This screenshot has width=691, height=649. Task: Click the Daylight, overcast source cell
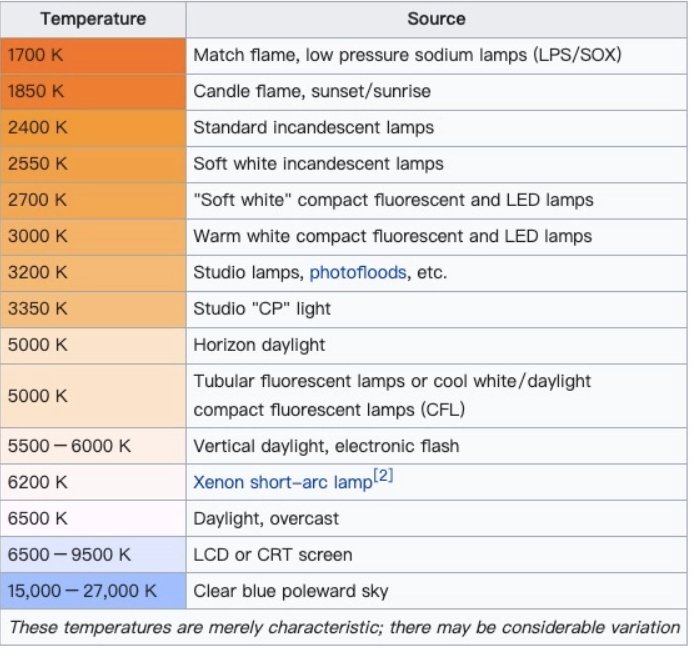coord(266,518)
